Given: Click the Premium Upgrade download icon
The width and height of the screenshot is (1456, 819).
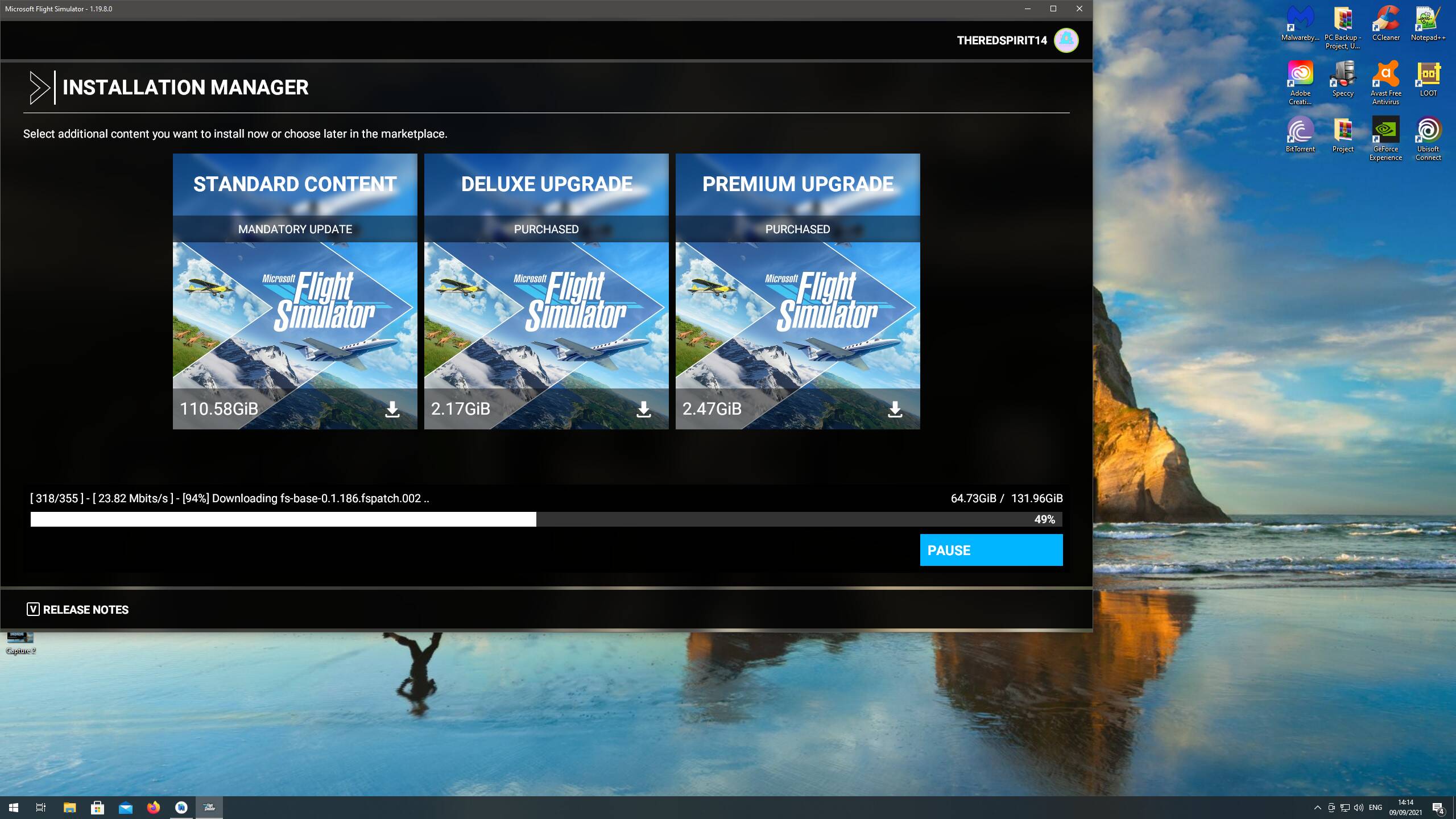Looking at the screenshot, I should pyautogui.click(x=894, y=408).
